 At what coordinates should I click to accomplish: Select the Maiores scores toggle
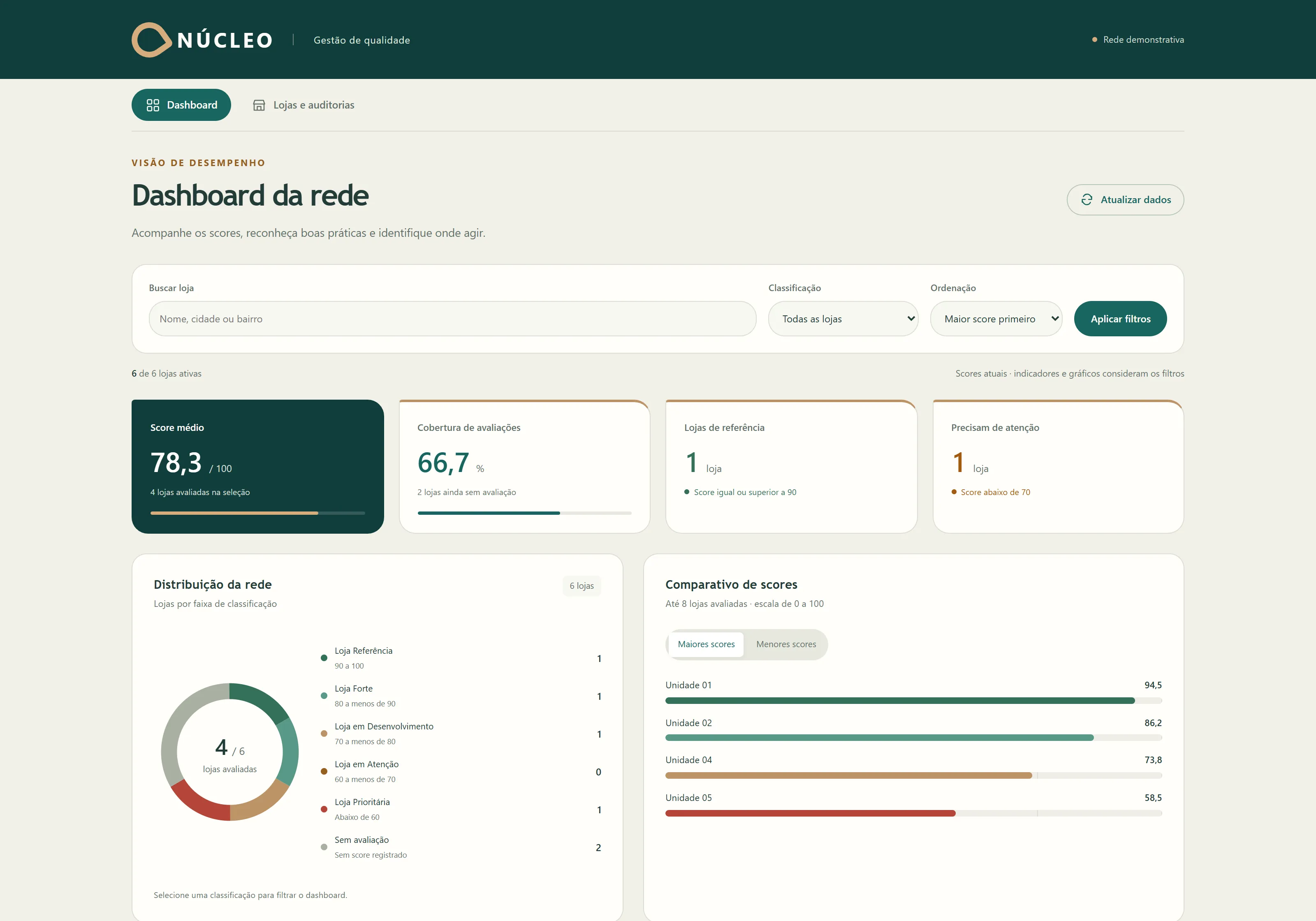pyautogui.click(x=706, y=644)
